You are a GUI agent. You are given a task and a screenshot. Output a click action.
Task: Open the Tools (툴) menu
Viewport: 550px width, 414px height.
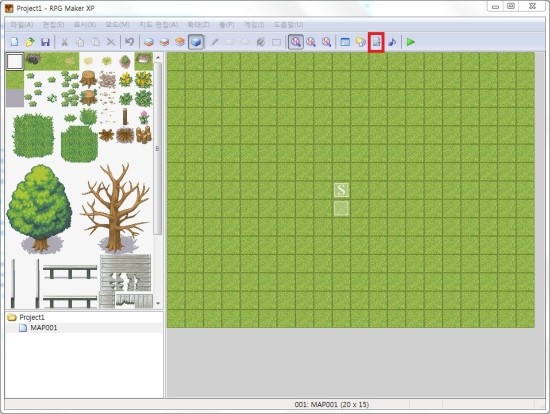226,25
